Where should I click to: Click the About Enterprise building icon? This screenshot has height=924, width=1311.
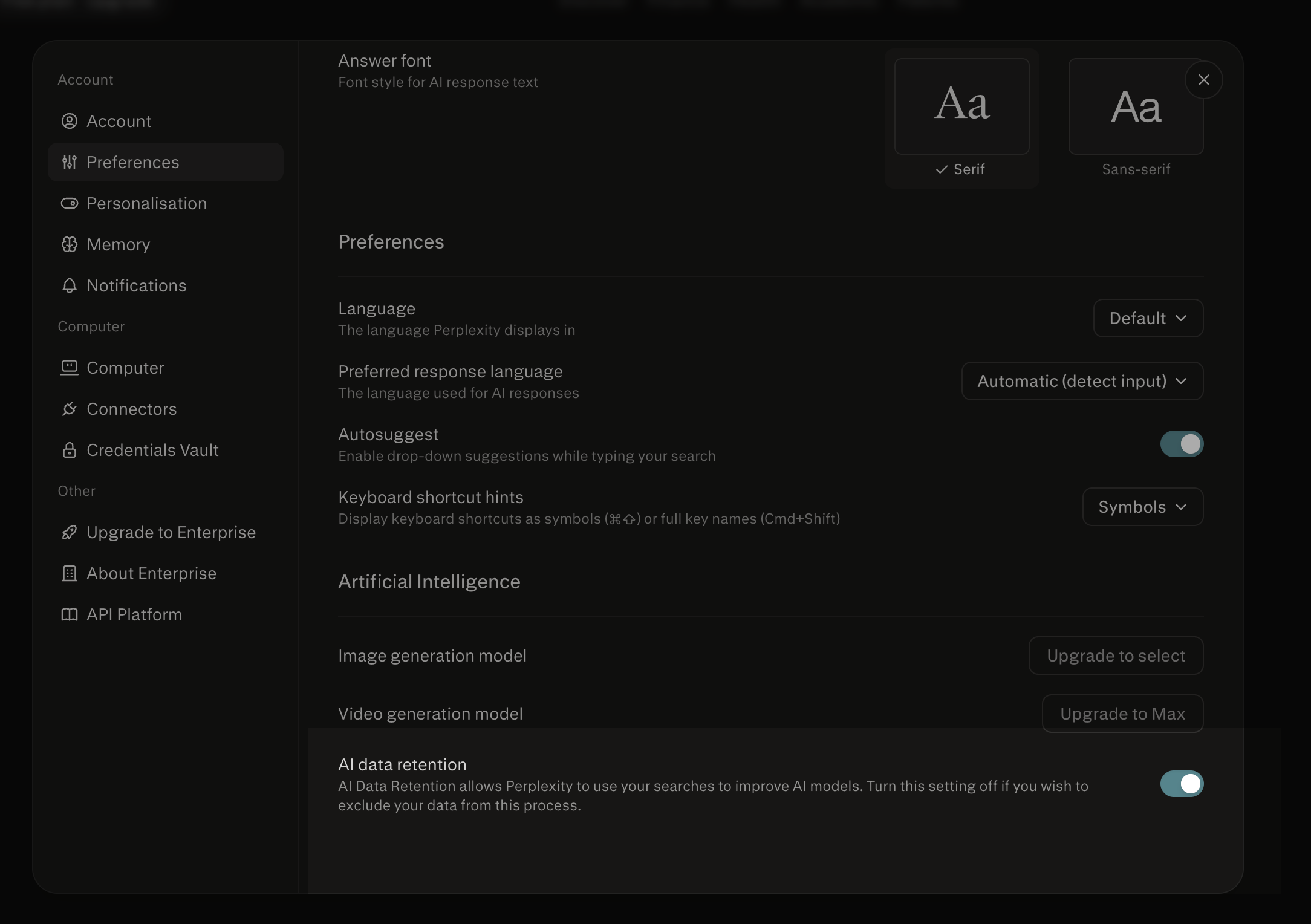point(70,573)
